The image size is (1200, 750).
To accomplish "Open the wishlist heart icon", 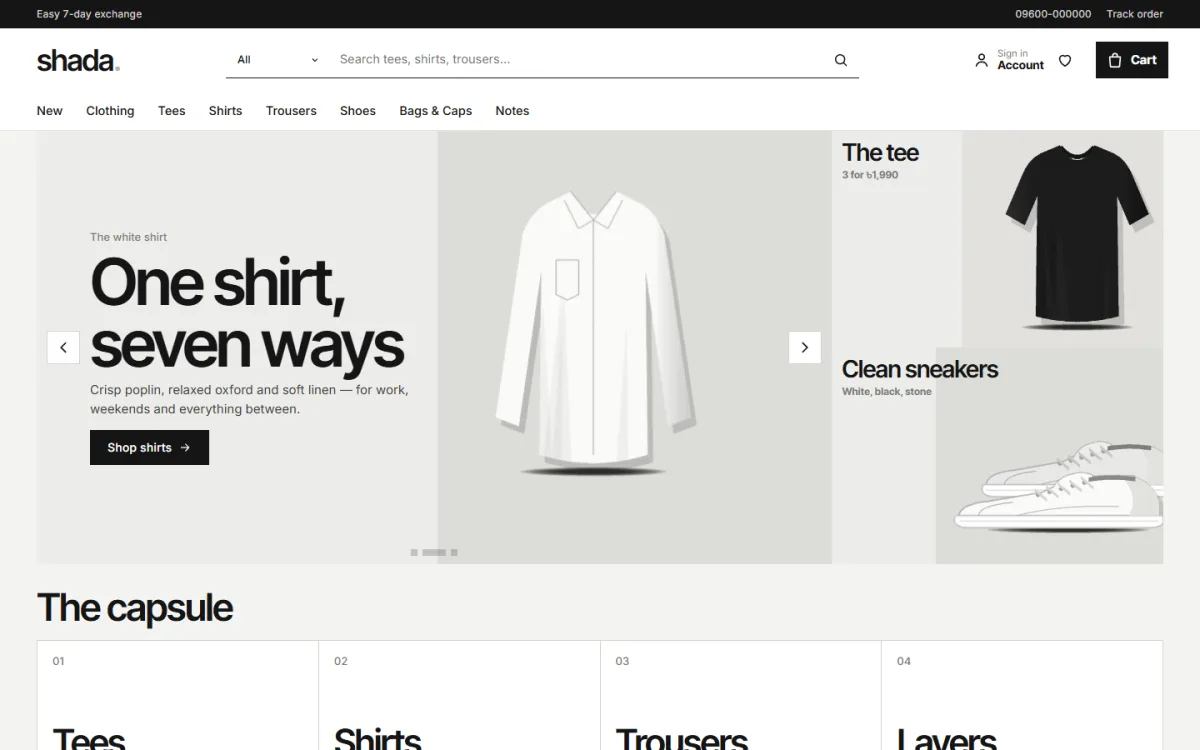I will pos(1065,60).
